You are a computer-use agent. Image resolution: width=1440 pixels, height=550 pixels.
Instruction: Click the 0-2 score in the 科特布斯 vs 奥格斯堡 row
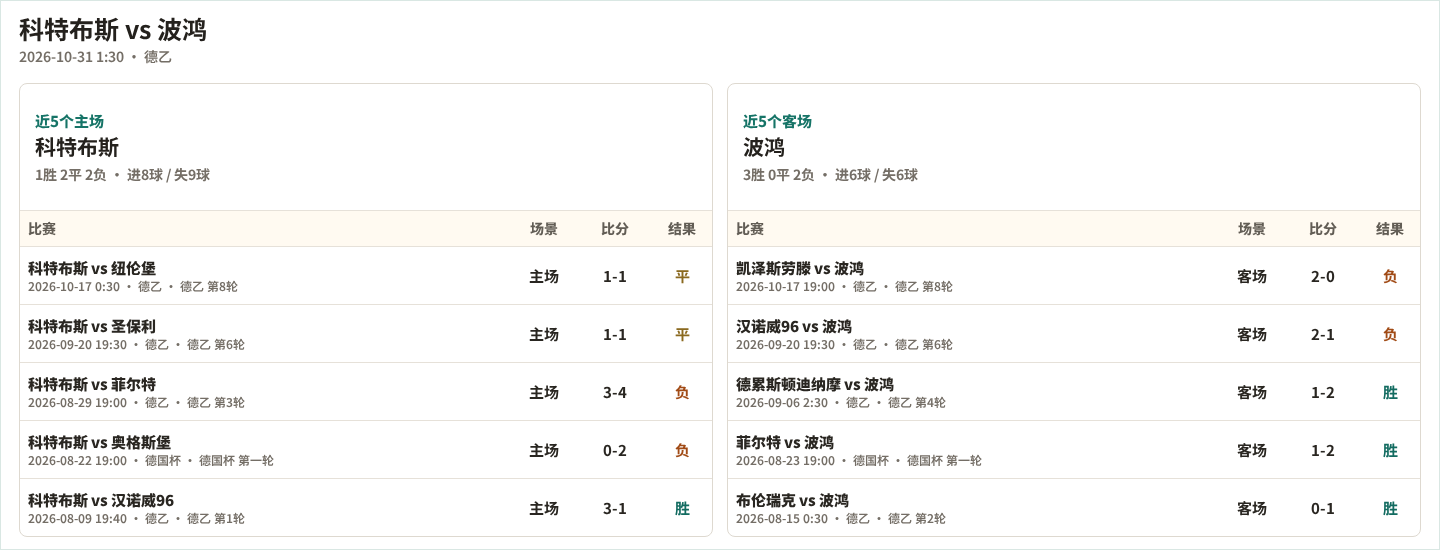(x=615, y=451)
